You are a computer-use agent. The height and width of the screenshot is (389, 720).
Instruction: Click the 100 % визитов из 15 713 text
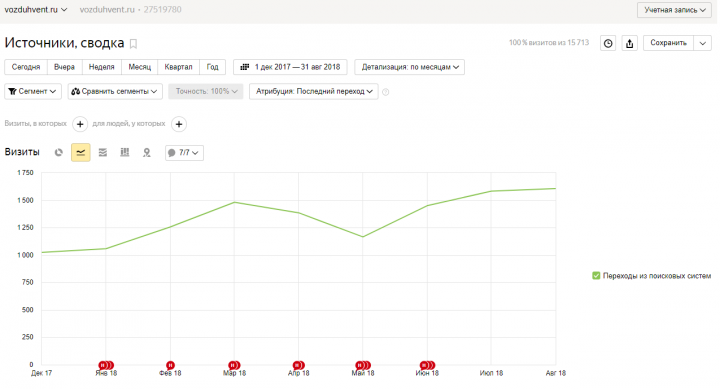[549, 43]
